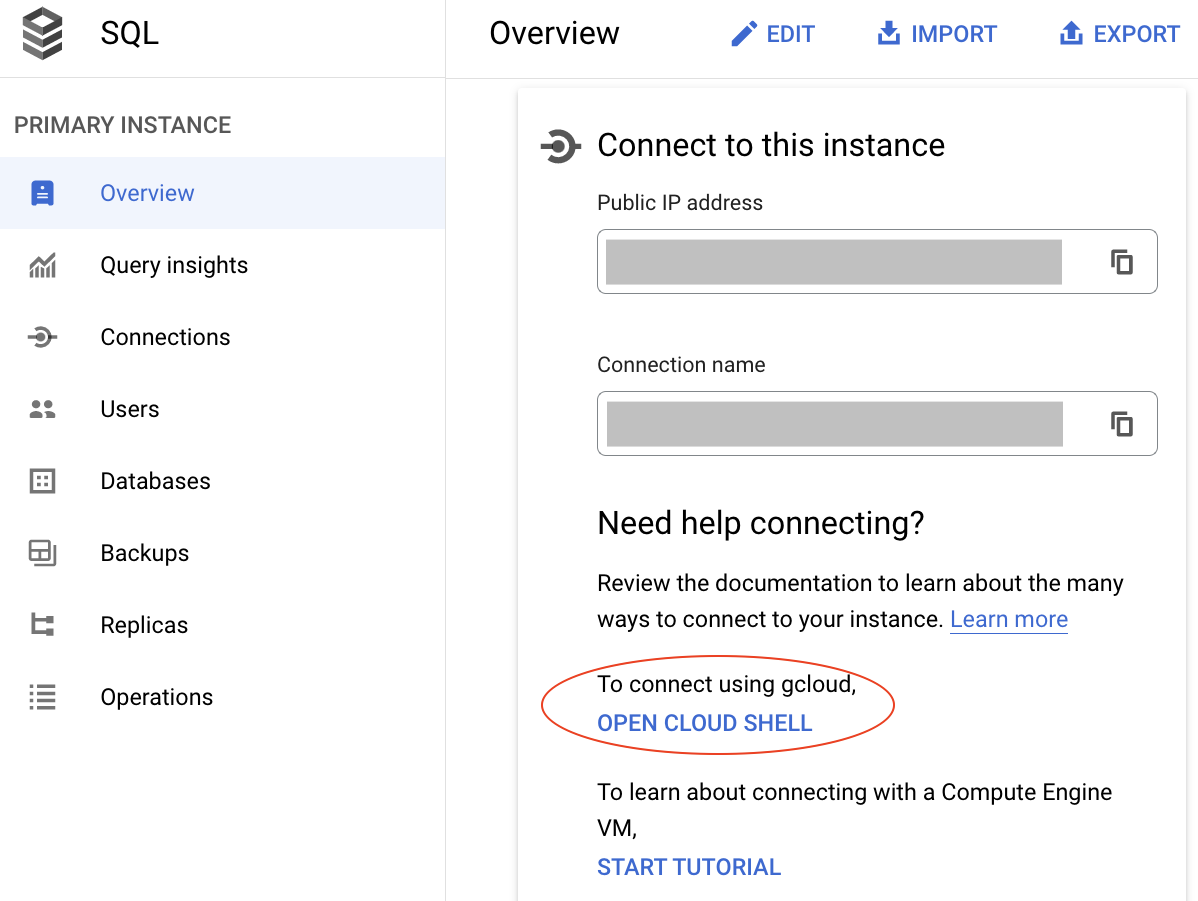1198x901 pixels.
Task: Click the Connections sidebar icon
Action: 42,338
